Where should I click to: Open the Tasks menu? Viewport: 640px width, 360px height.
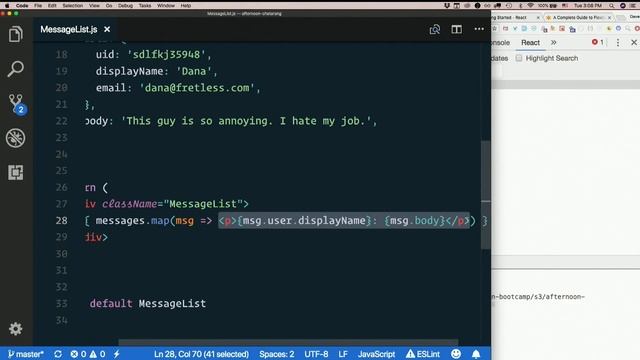click(145, 6)
